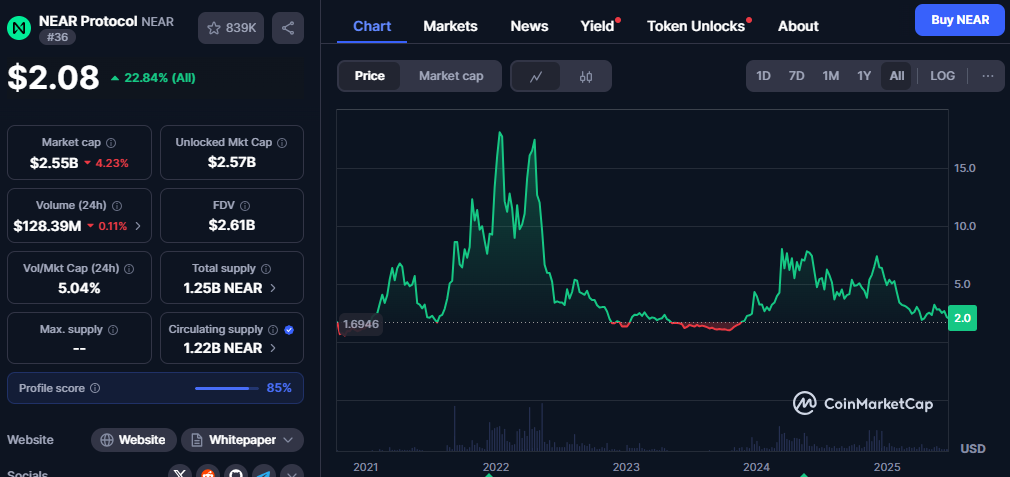Viewport: 1010px width, 477px height.
Task: Open Market cap info tooltip icon
Action: coord(111,142)
